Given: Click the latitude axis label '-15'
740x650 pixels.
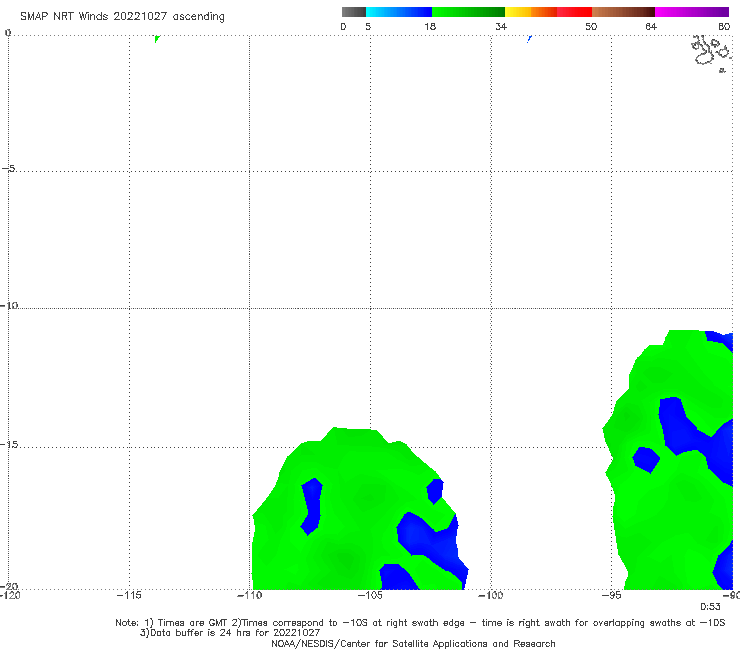Looking at the screenshot, I should [x=9, y=444].
